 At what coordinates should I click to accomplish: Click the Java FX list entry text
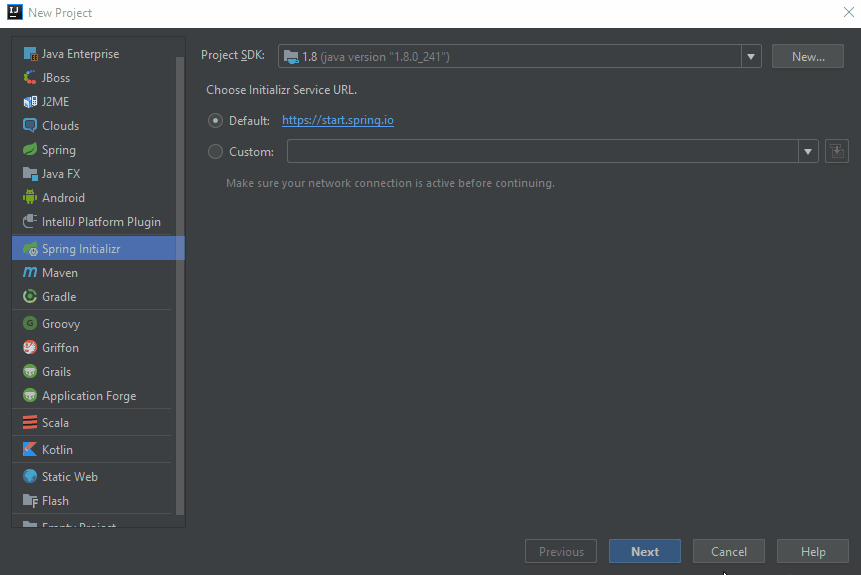pos(61,174)
